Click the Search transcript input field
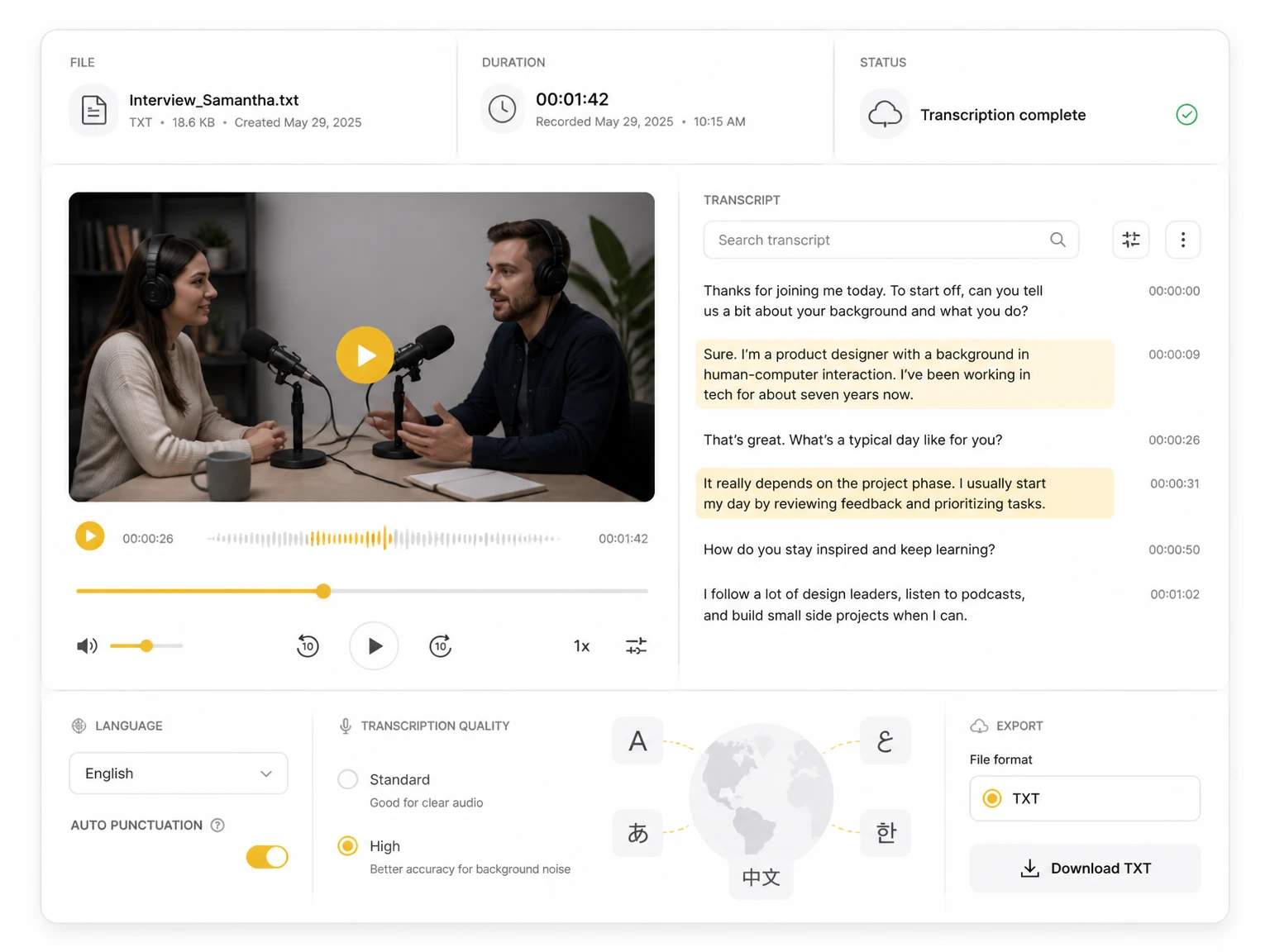Screen dimensions: 1270x952 tap(891, 240)
